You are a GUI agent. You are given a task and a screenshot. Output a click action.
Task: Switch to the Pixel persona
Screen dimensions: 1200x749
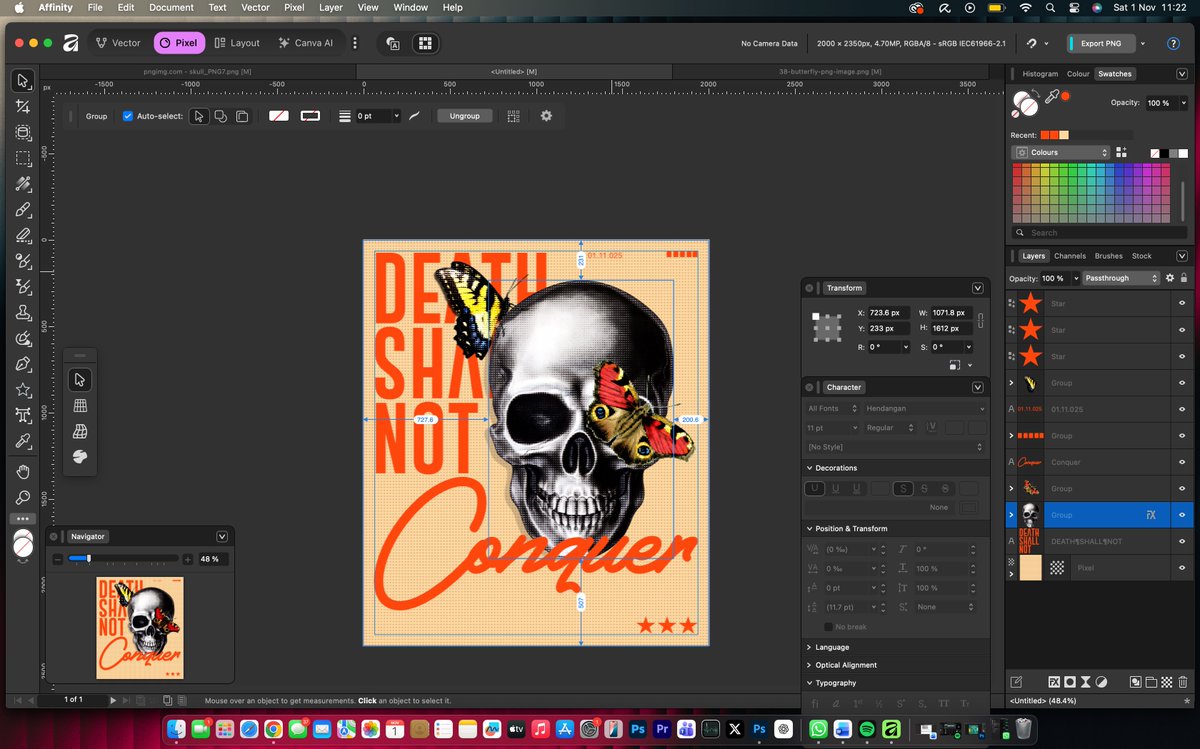[179, 43]
